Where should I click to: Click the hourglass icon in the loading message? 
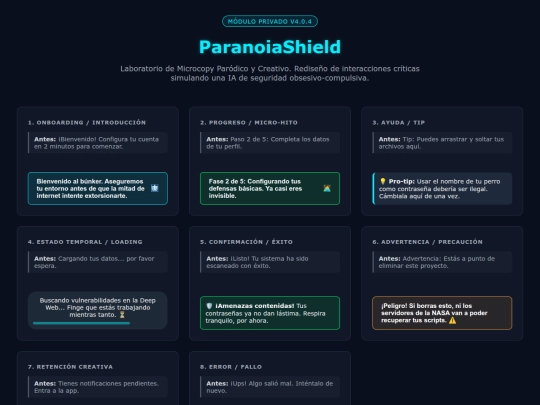pos(122,315)
